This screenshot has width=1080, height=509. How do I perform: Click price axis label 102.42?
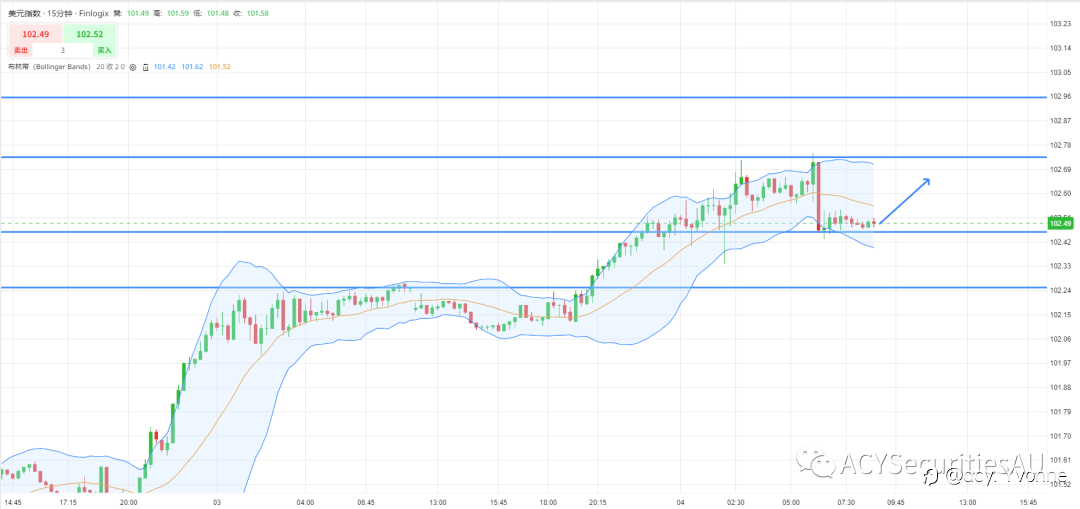point(1059,242)
